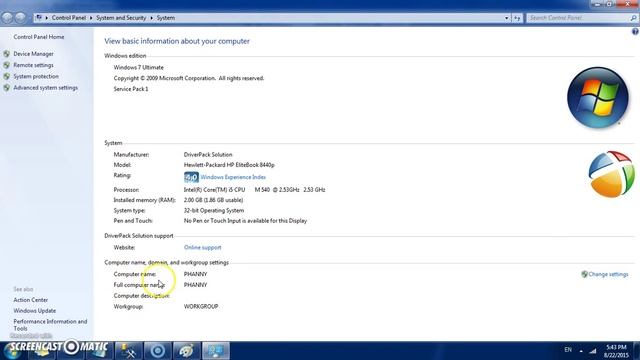The width and height of the screenshot is (640, 360).
Task: Open the tools app on the taskbar
Action: 129,351
